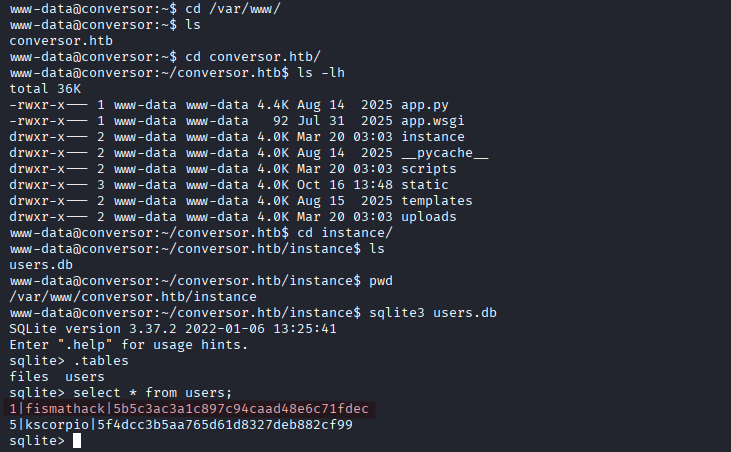Image resolution: width=731 pixels, height=452 pixels.
Task: Click the users.db output of ls
Action: coord(37,264)
